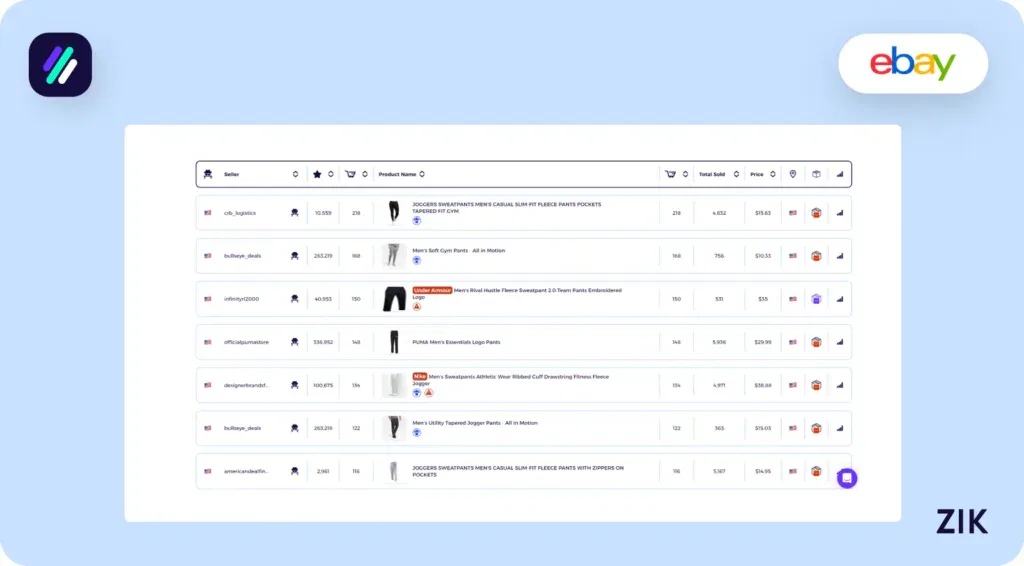Sort table by Seller column
The image size is (1024, 566).
pyautogui.click(x=295, y=174)
